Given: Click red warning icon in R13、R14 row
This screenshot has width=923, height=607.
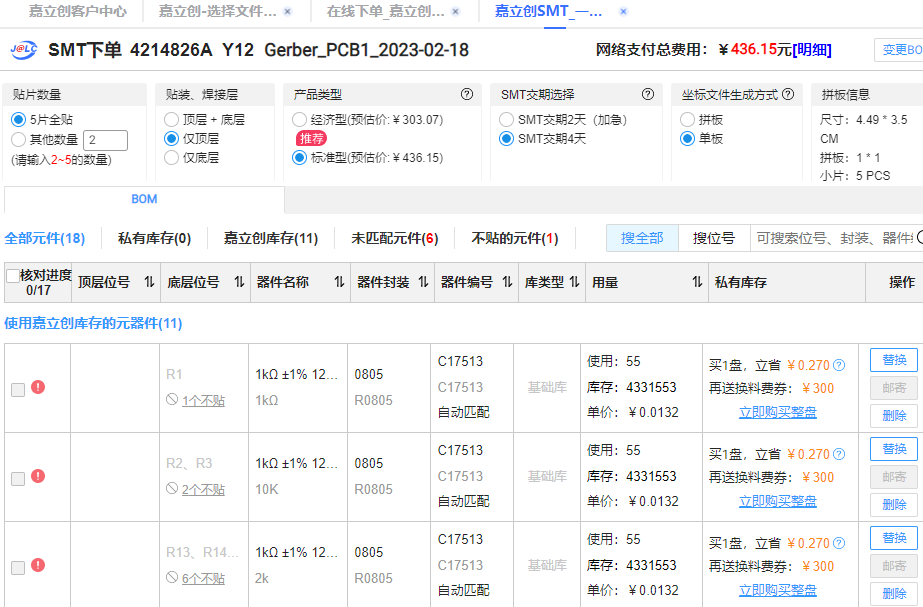Looking at the screenshot, I should pyautogui.click(x=38, y=565).
